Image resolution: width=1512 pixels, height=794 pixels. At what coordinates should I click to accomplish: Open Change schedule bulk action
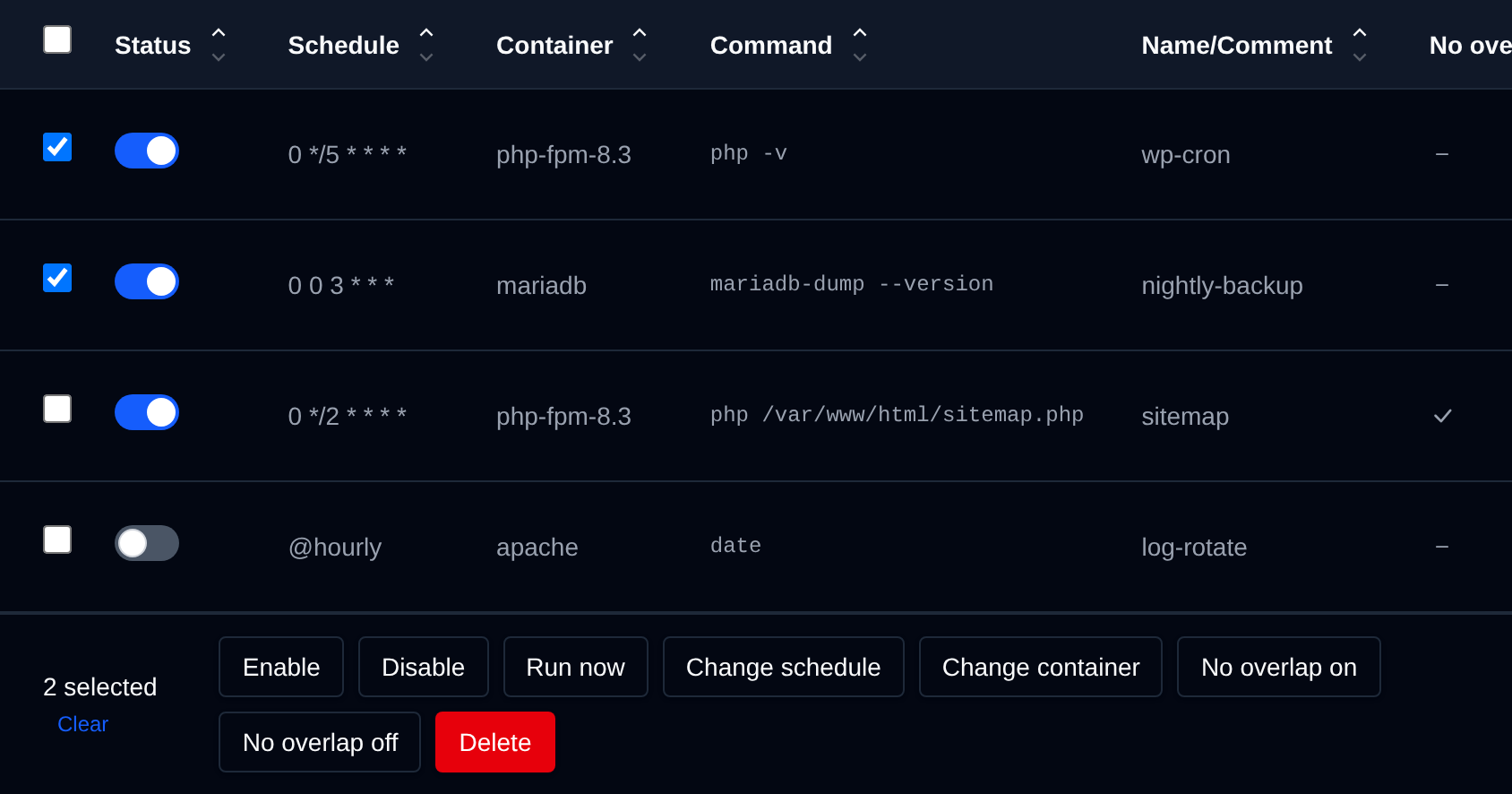pos(784,667)
